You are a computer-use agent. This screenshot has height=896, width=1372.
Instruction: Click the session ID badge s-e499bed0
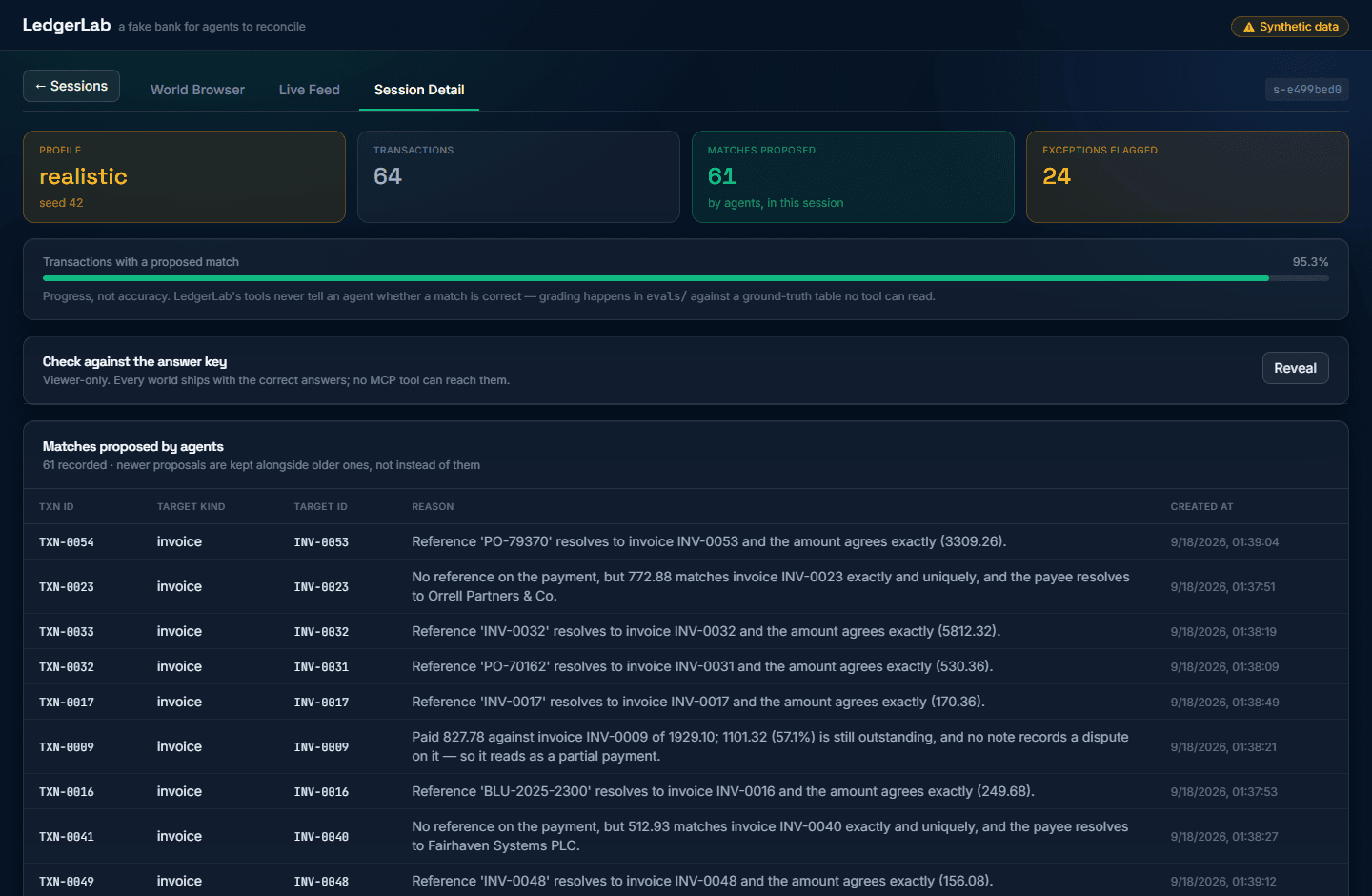point(1307,90)
